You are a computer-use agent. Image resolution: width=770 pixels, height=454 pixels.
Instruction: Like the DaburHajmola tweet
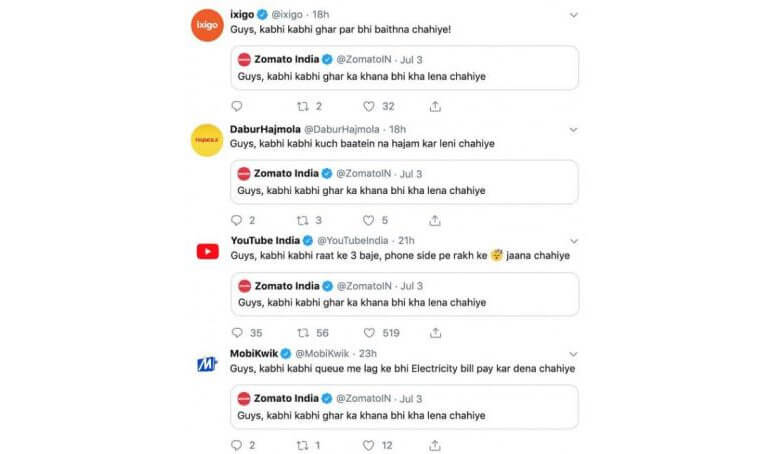[368, 220]
